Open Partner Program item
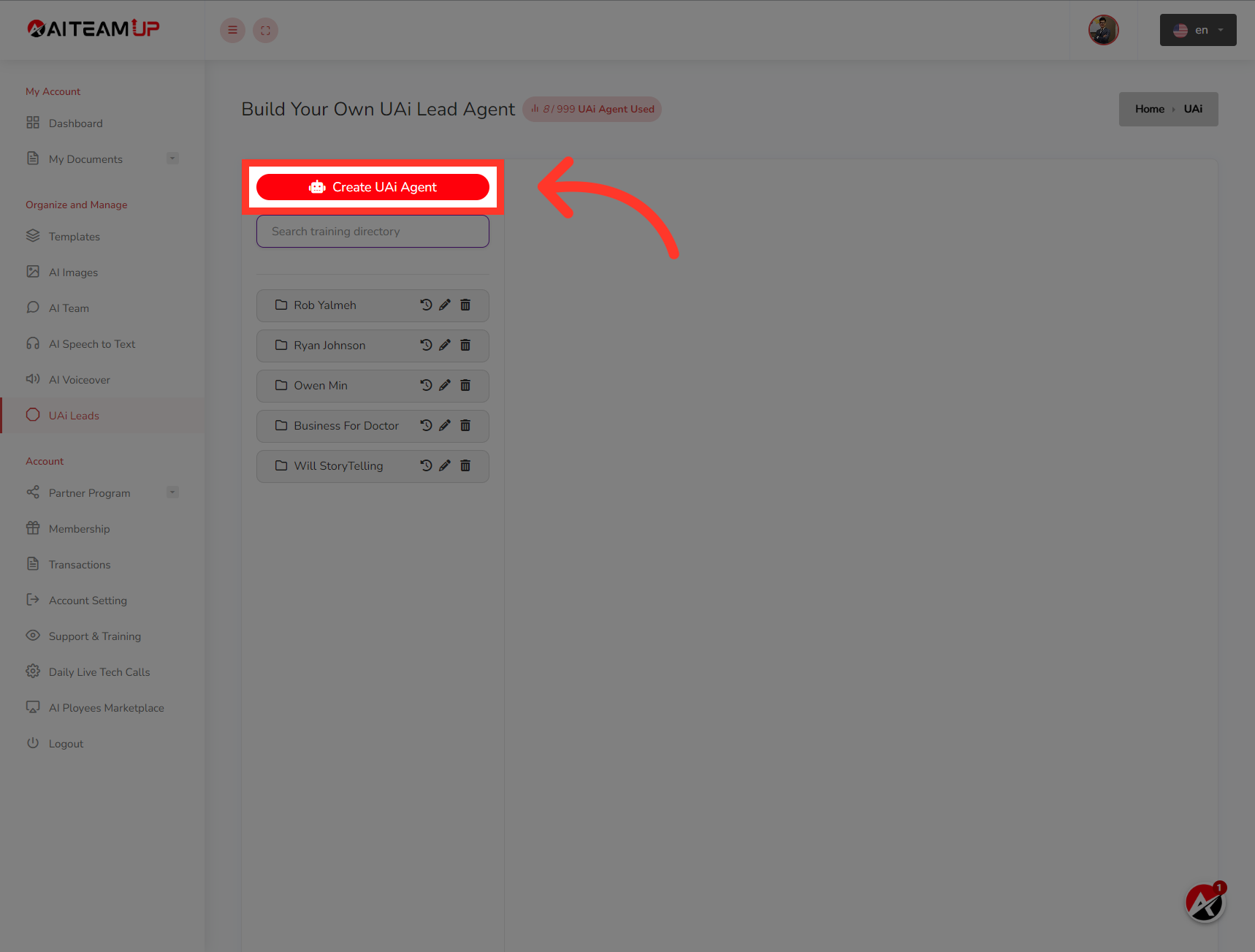 [89, 493]
